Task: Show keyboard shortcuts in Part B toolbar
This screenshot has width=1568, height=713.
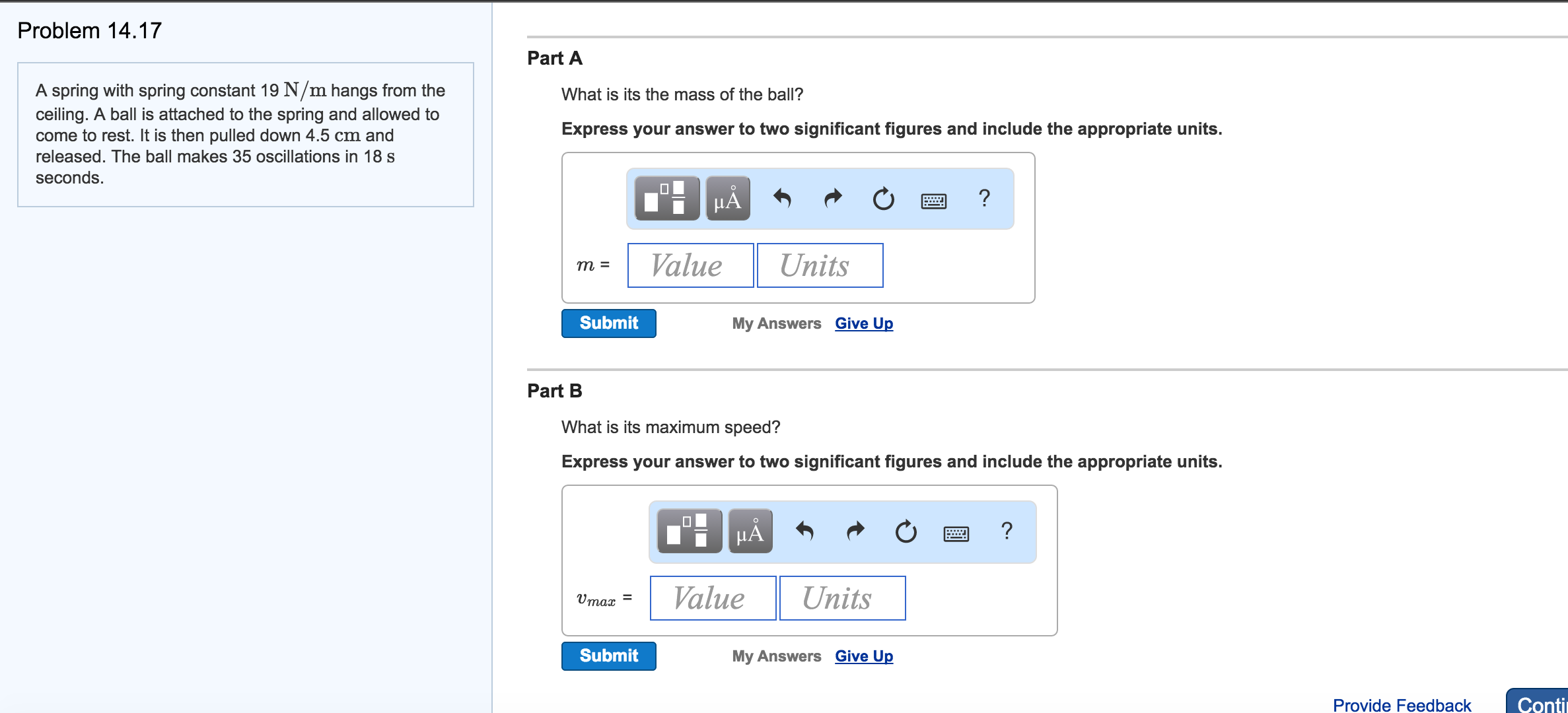Action: pos(956,533)
